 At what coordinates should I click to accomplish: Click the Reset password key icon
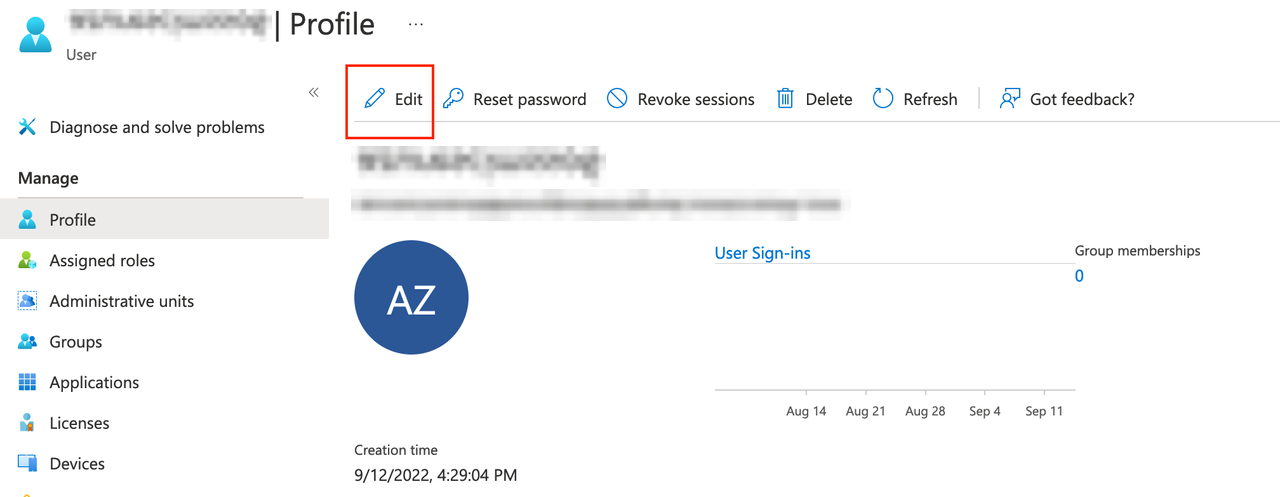tap(453, 99)
